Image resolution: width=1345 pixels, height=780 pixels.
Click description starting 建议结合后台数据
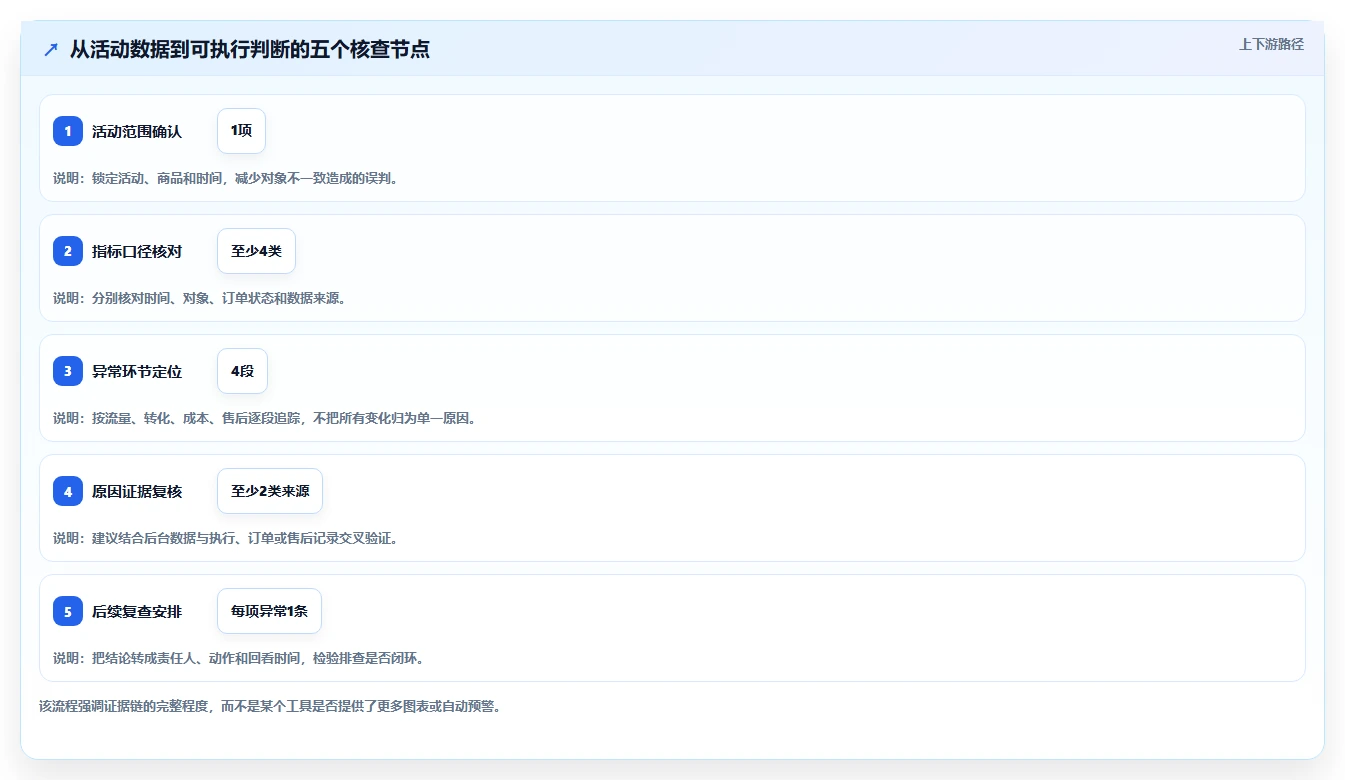[x=225, y=538]
